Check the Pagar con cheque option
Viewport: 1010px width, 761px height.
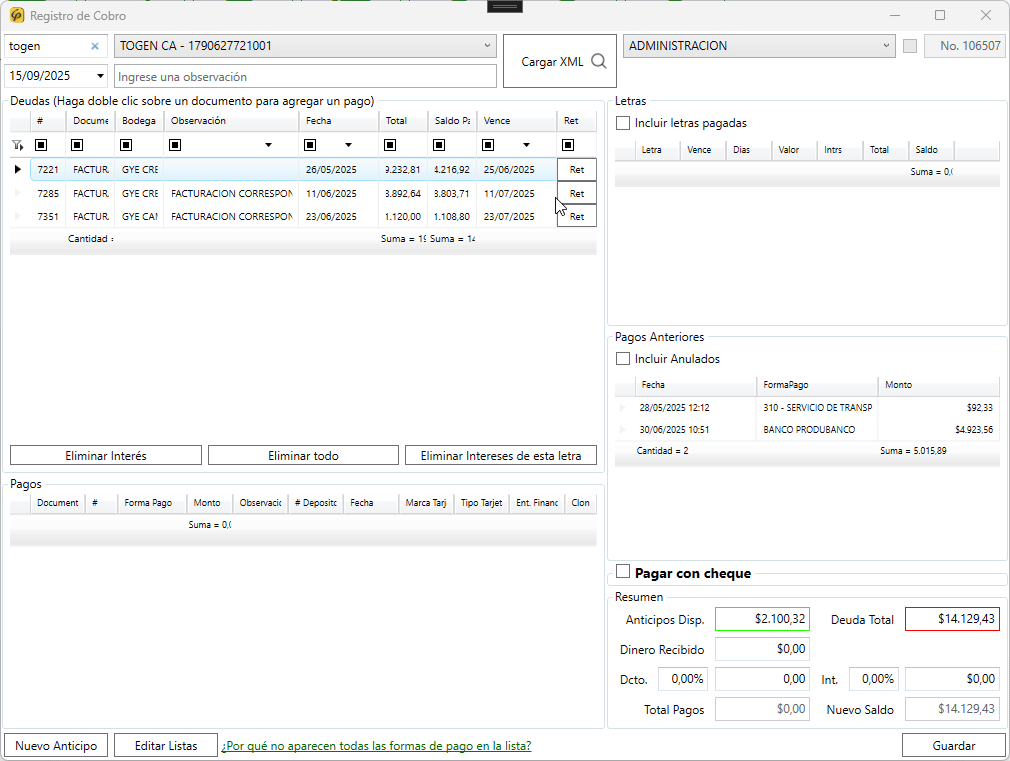[623, 572]
